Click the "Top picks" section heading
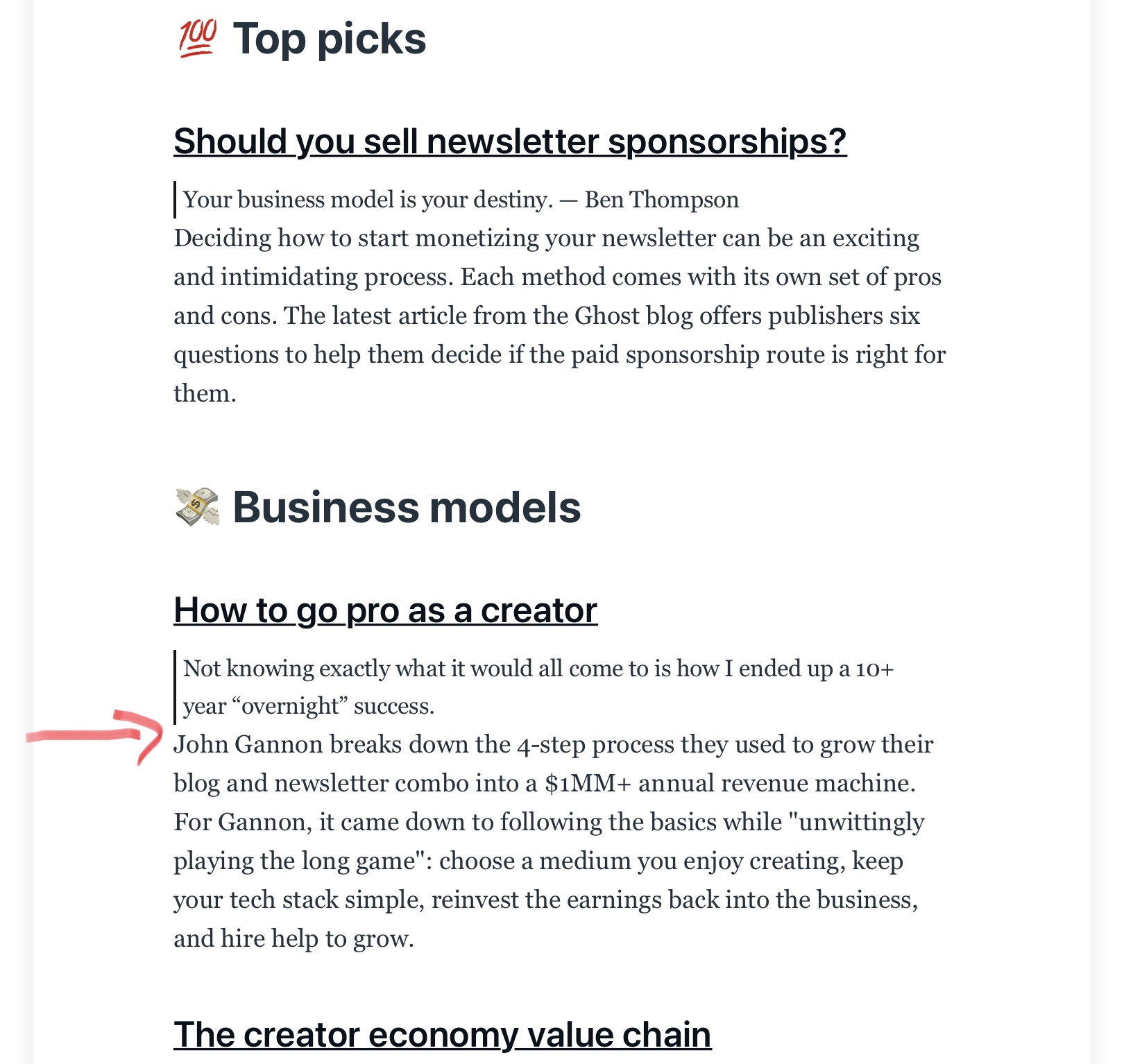The height and width of the screenshot is (1064, 1124). pos(330,39)
